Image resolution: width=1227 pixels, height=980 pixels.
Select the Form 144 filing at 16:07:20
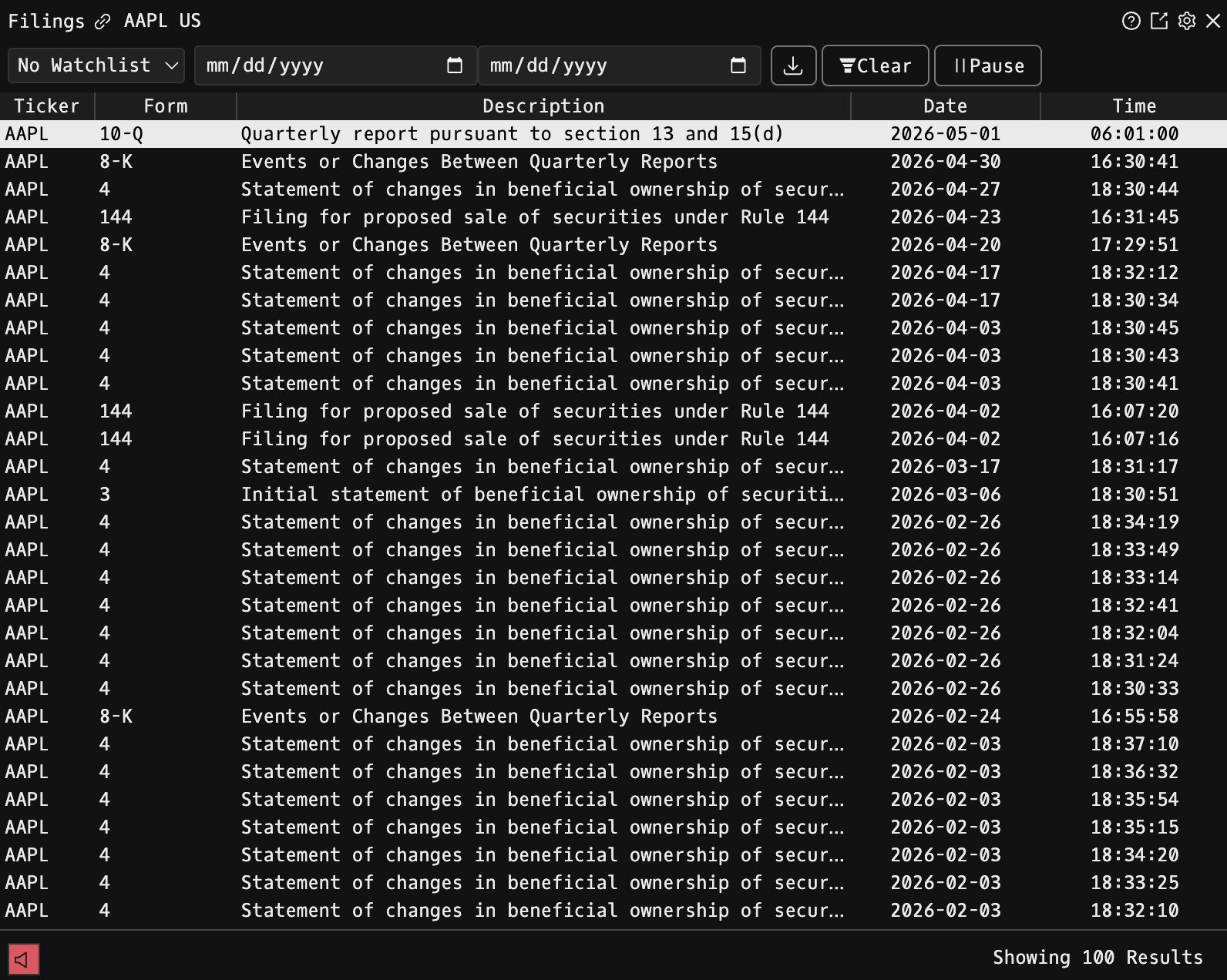point(613,411)
